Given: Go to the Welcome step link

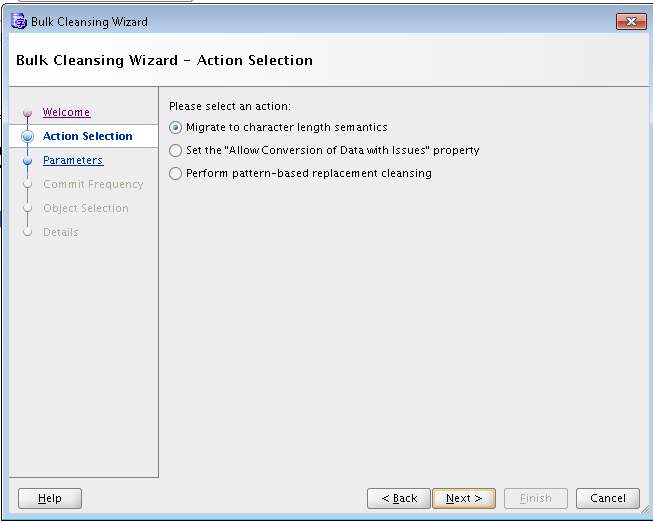Looking at the screenshot, I should point(66,113).
